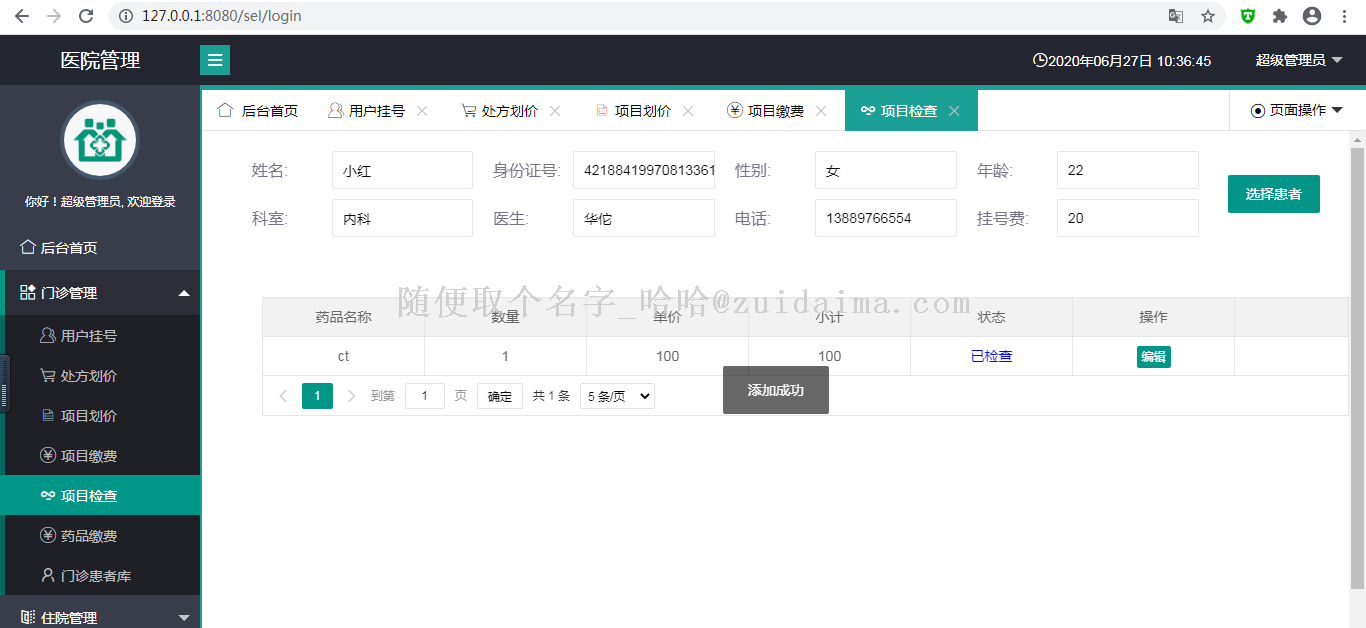Open 药品缴费 in the sidebar
The height and width of the screenshot is (628, 1366).
(100, 536)
